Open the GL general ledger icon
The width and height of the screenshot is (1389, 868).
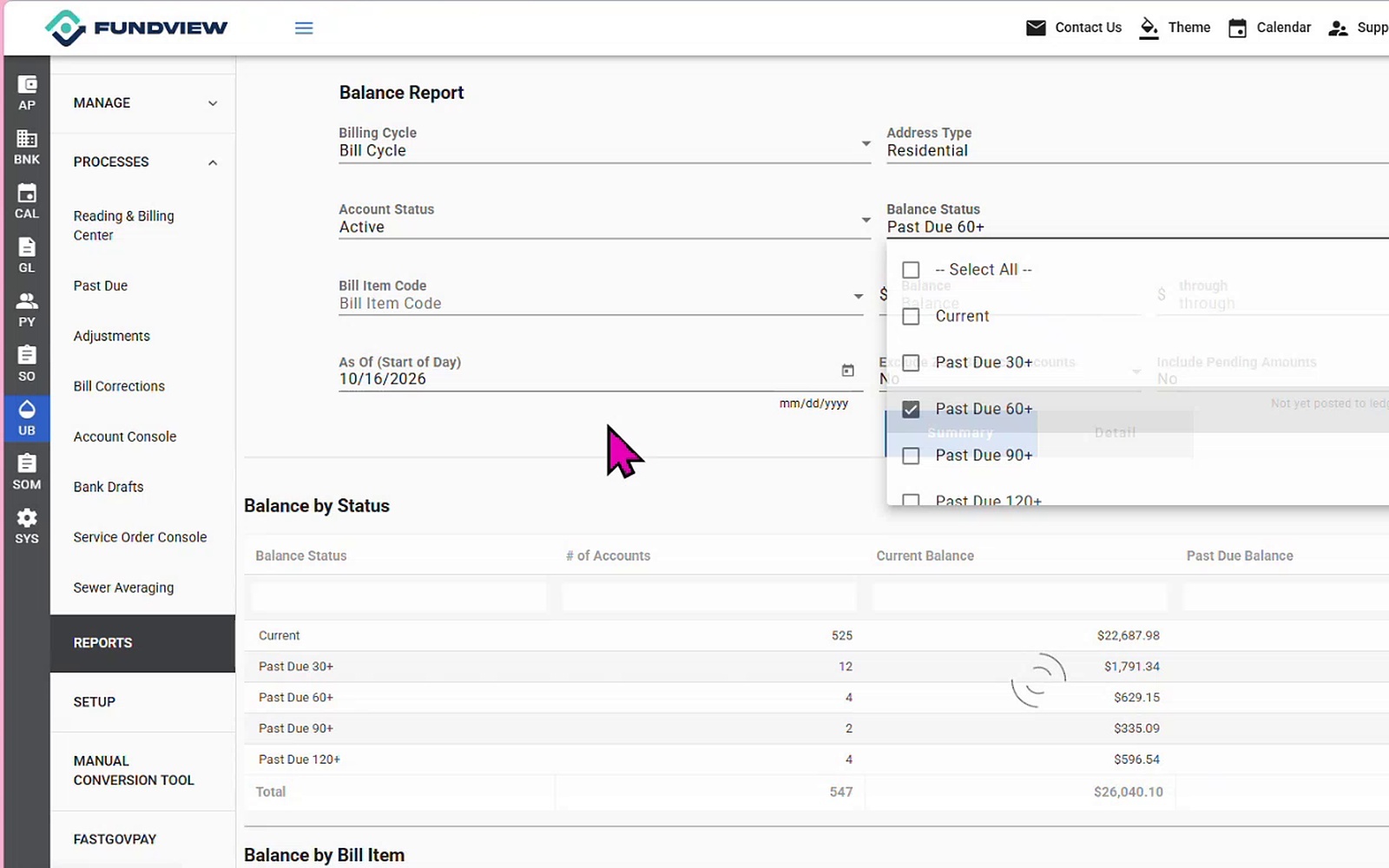pos(27,256)
